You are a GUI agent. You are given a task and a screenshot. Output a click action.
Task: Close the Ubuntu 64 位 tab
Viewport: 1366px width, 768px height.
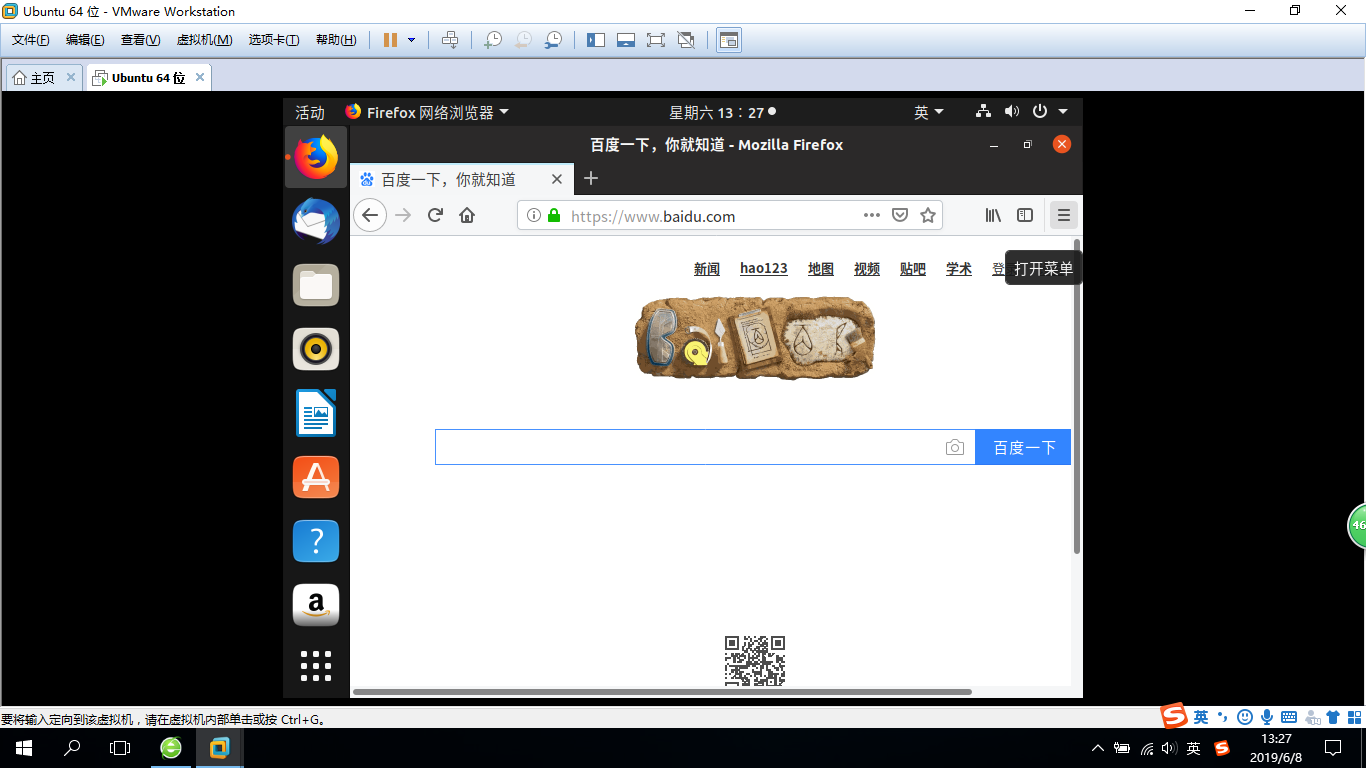point(200,77)
